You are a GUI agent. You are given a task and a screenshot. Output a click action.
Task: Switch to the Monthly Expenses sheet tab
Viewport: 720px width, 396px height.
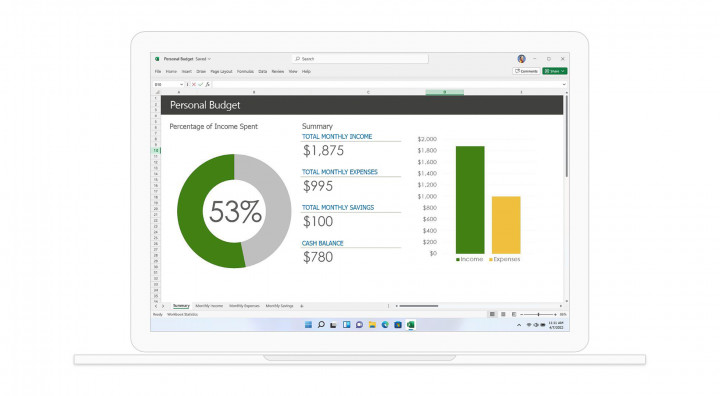pos(244,306)
